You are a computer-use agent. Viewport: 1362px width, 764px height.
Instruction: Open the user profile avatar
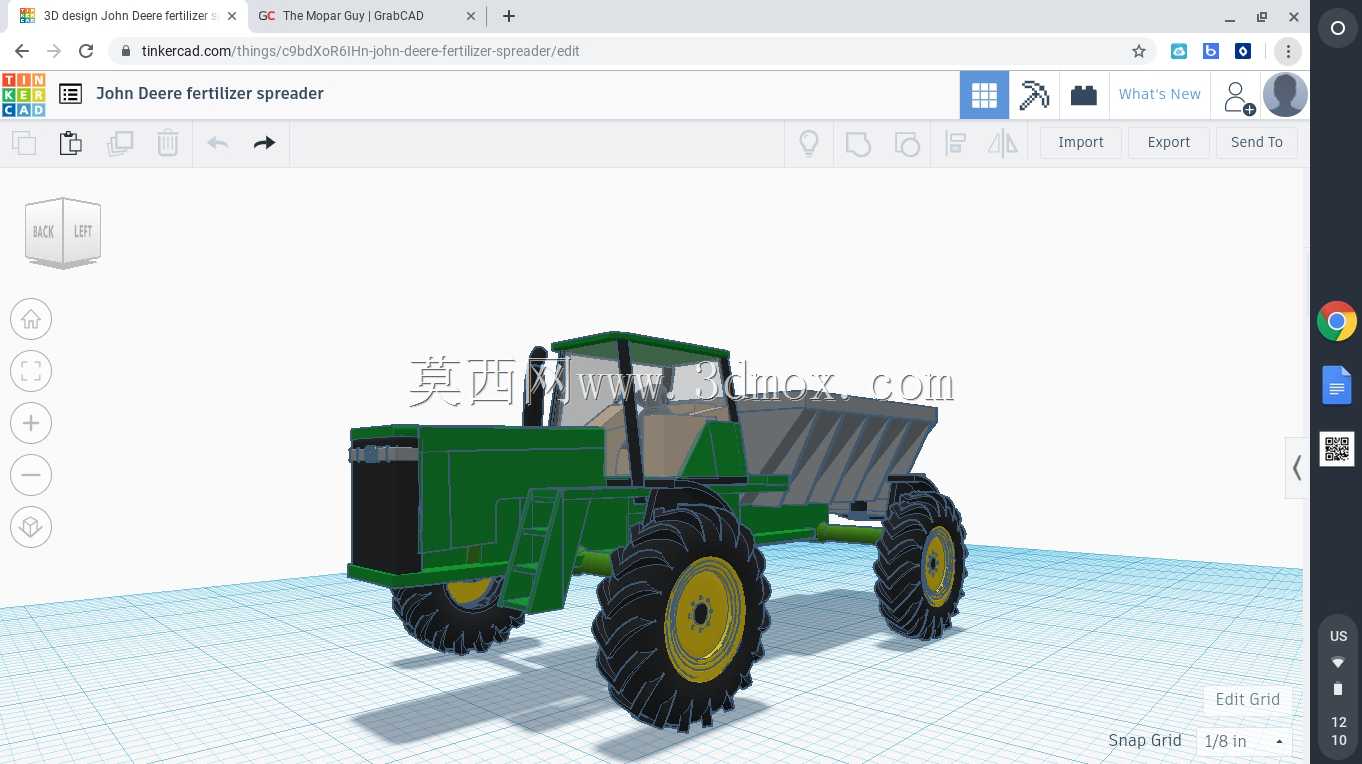(1285, 95)
